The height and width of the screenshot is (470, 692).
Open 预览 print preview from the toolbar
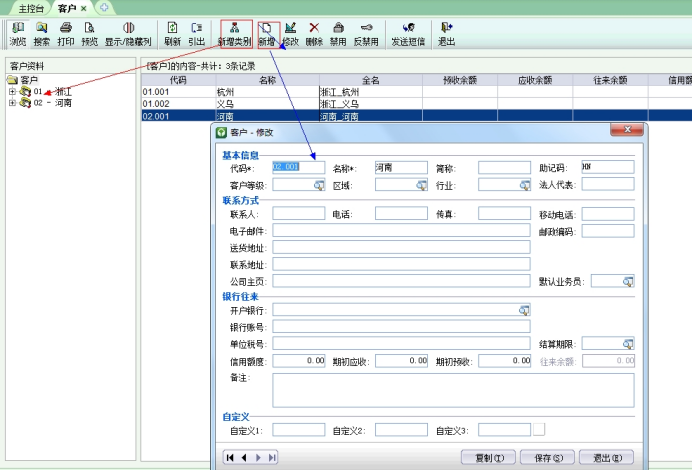(89, 34)
